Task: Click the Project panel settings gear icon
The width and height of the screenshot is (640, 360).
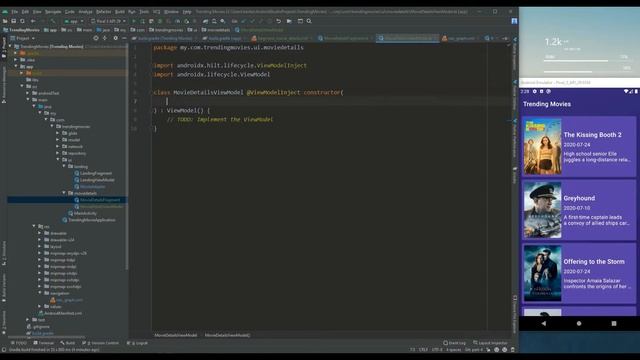Action: [116, 38]
